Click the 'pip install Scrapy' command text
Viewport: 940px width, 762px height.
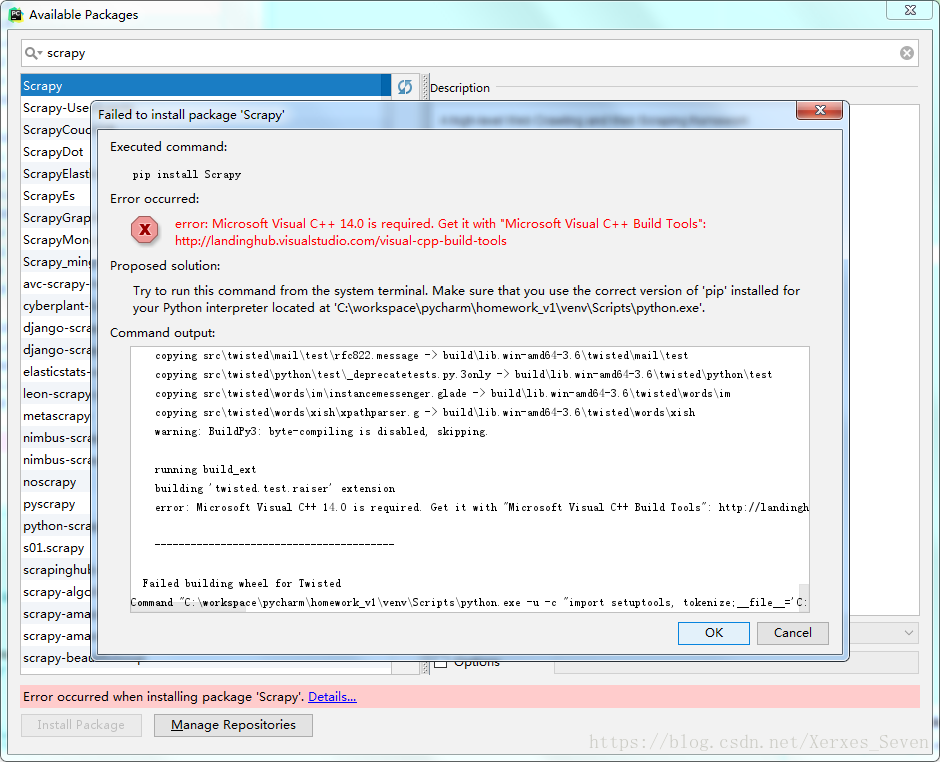click(186, 174)
